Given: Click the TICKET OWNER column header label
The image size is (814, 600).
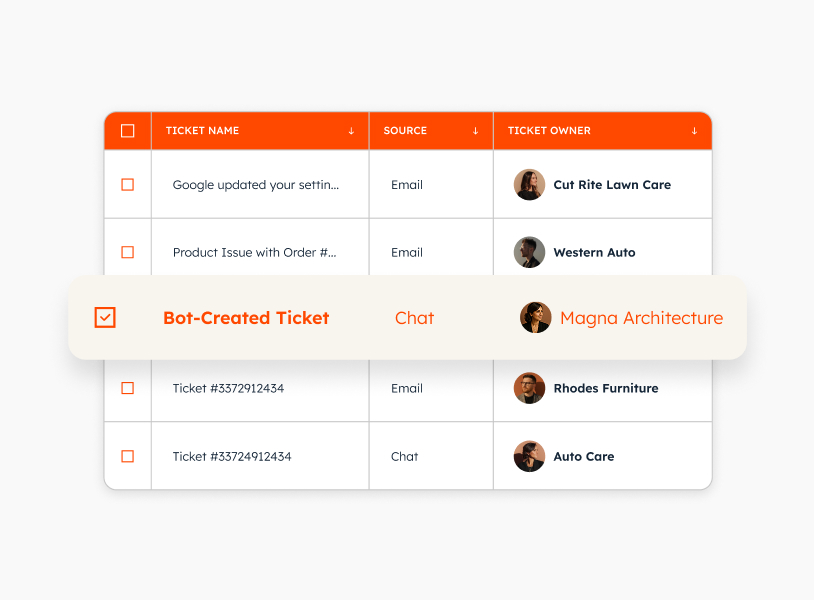Looking at the screenshot, I should click(x=549, y=131).
